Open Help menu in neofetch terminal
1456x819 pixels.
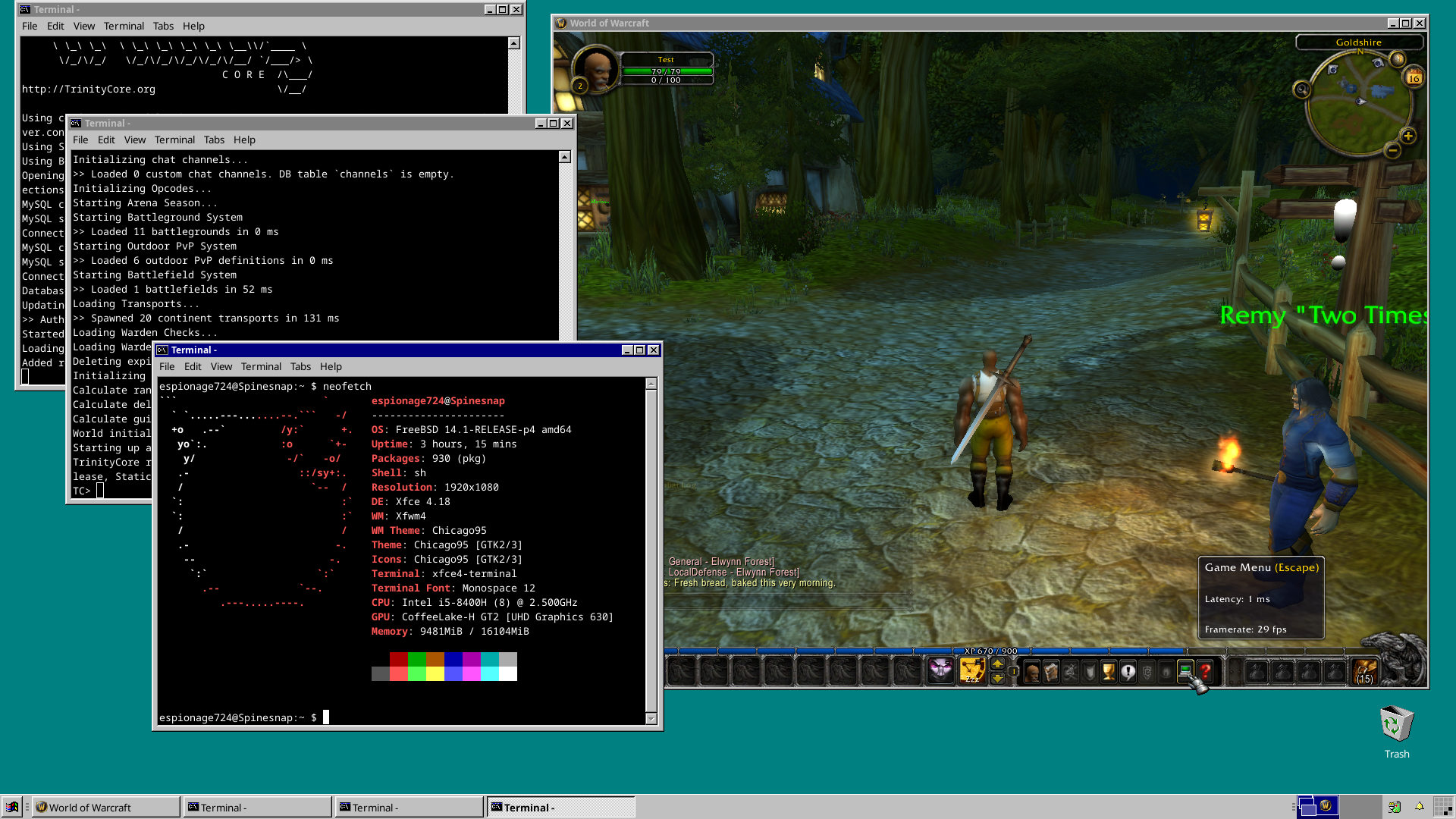point(331,366)
